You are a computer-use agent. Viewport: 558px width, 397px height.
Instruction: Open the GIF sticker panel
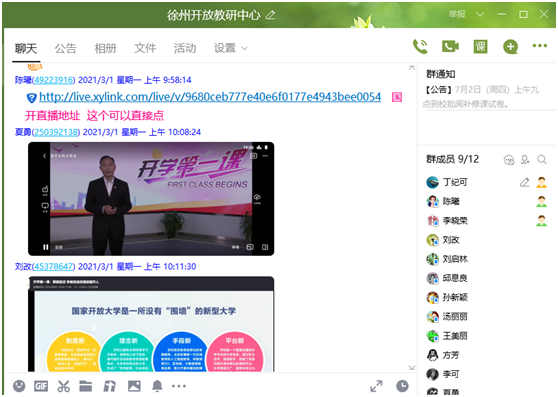[41, 386]
